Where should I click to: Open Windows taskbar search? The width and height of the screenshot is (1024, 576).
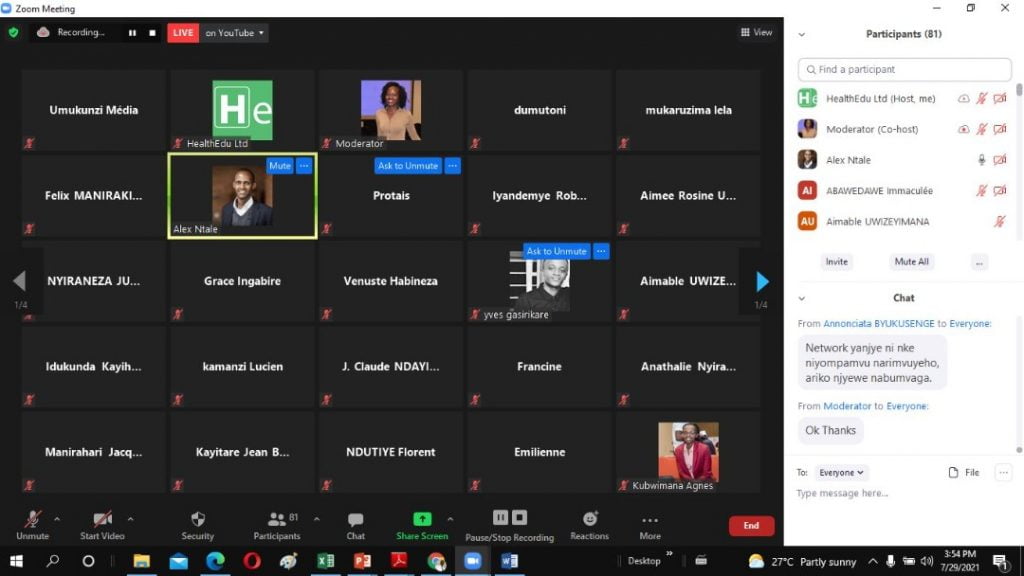pos(53,561)
